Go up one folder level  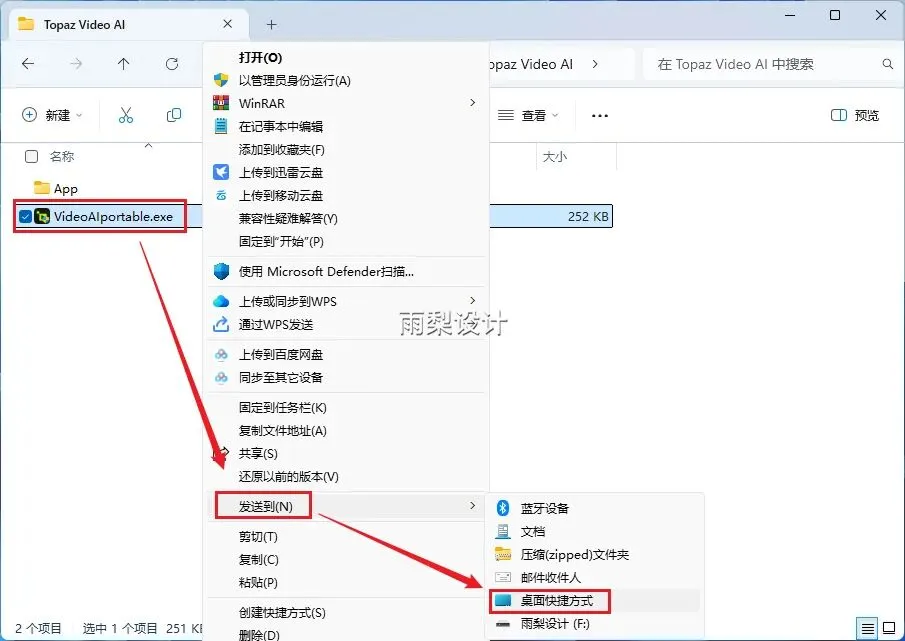124,64
